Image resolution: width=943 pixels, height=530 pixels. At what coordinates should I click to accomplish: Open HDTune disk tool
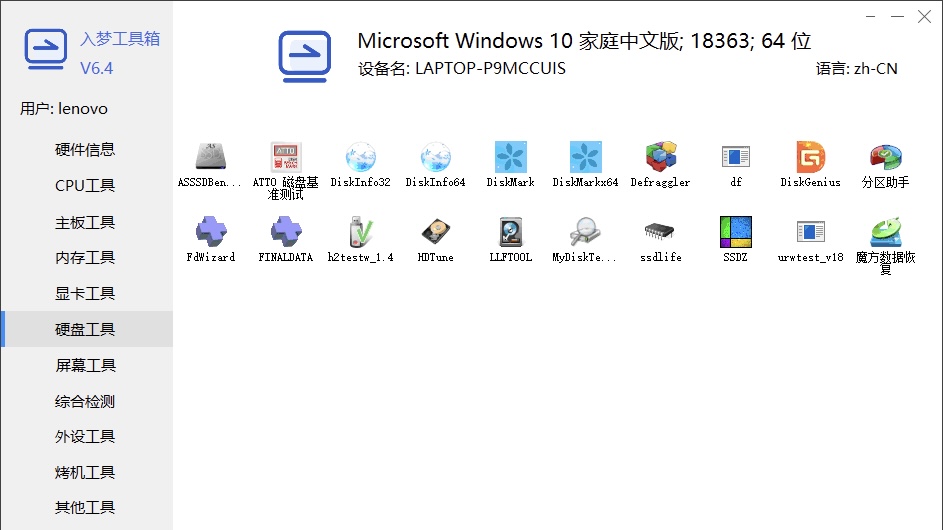[x=435, y=232]
